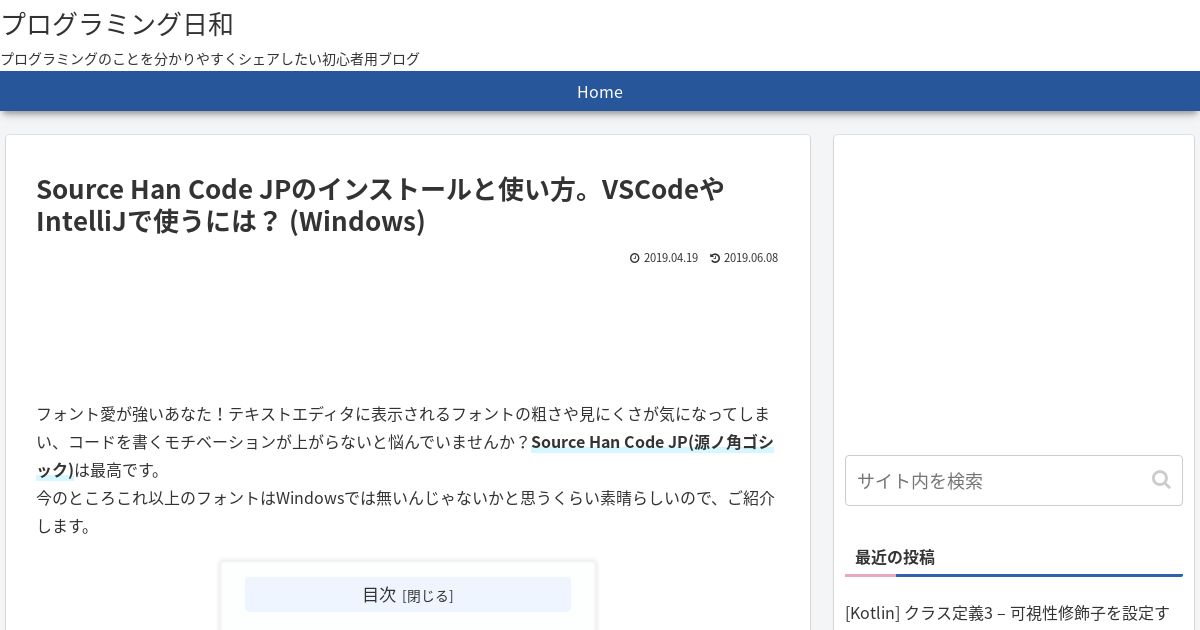1200x630 pixels.
Task: Collapse table of contents with 閉じる
Action: pyautogui.click(x=428, y=596)
